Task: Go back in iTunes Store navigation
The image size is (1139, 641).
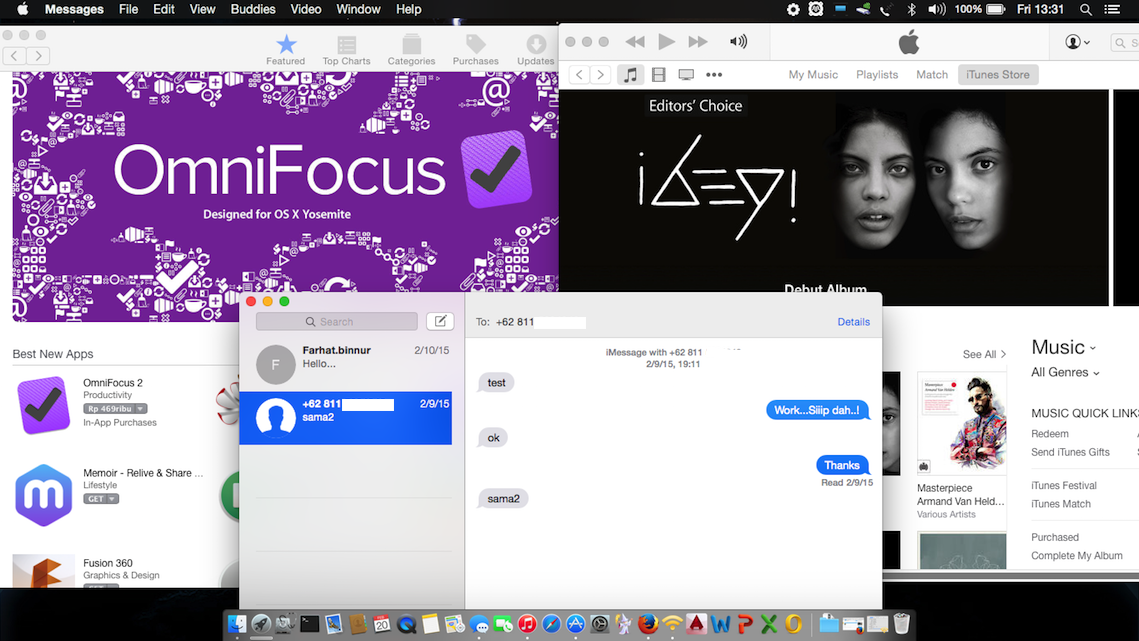Action: coord(579,74)
